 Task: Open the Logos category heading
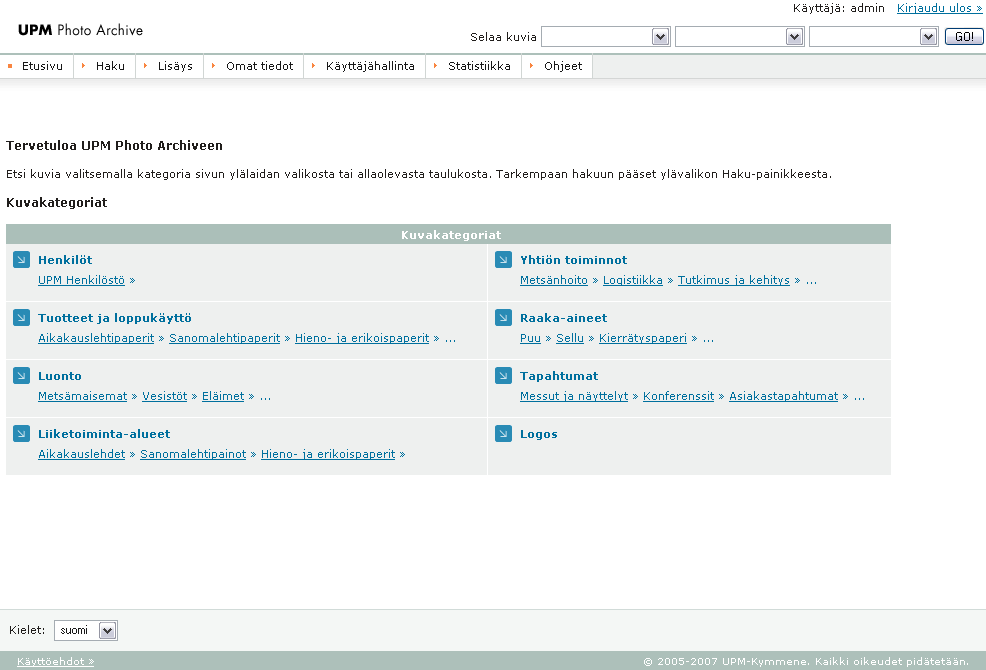pos(538,433)
